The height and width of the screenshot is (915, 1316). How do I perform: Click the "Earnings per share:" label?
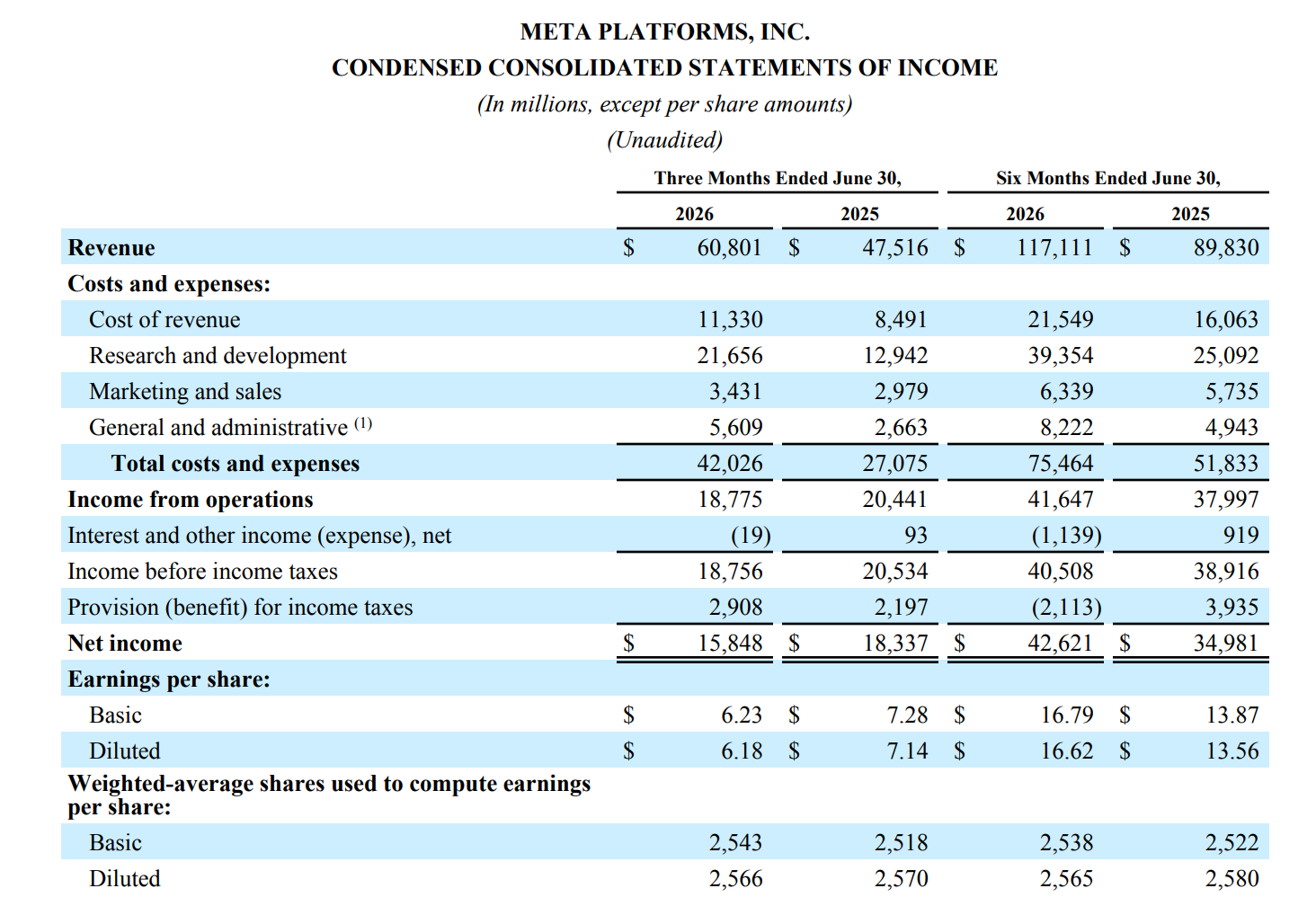(x=169, y=680)
